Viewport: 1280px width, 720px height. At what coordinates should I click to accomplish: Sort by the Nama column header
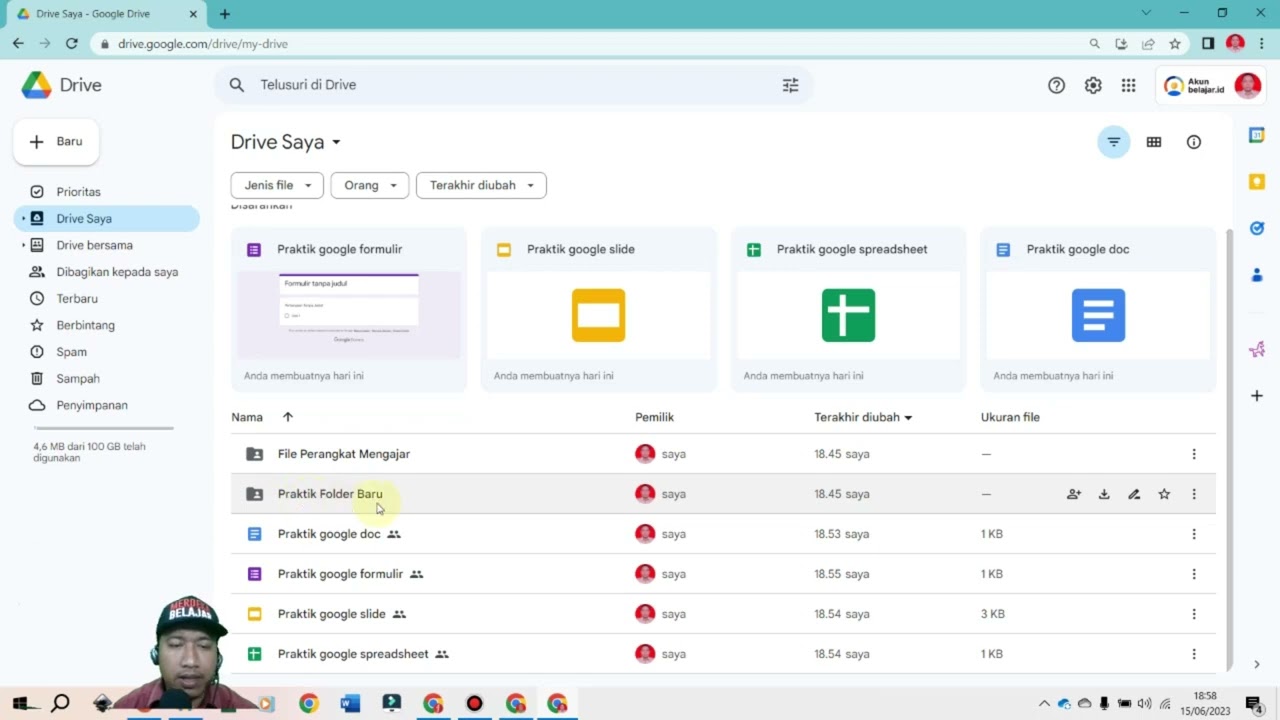click(247, 417)
